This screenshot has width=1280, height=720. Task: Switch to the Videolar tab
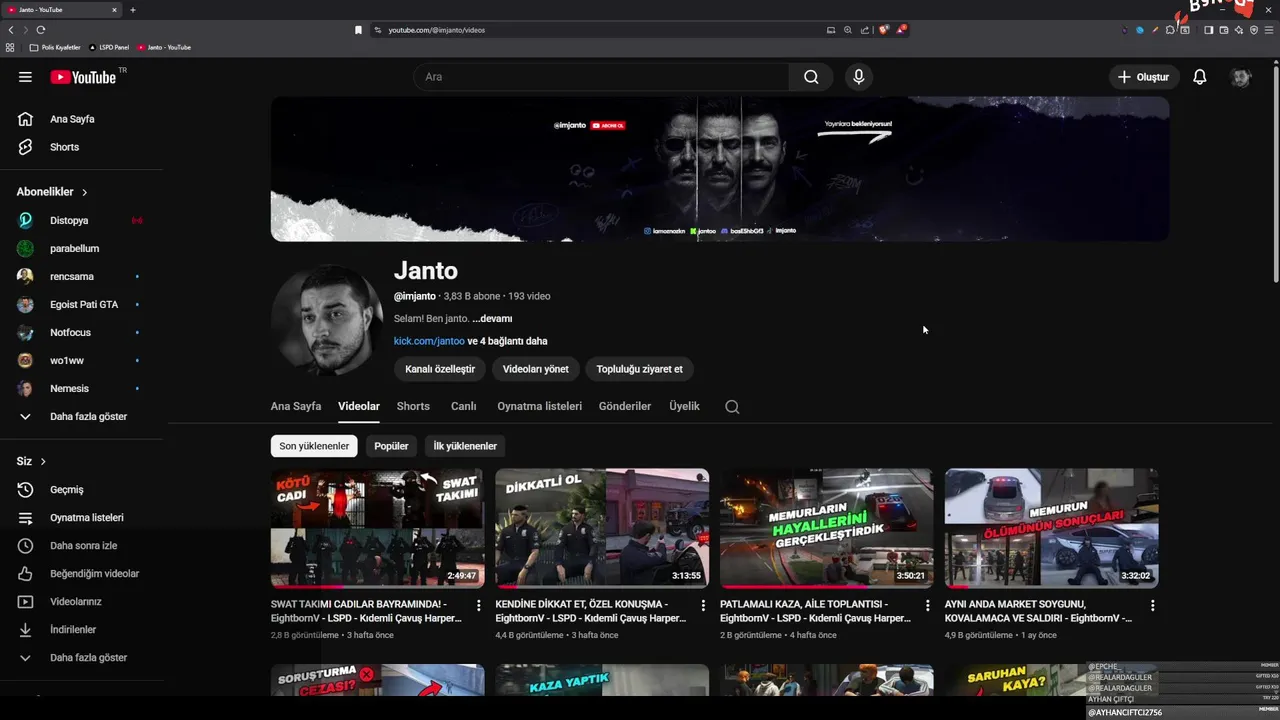pyautogui.click(x=359, y=407)
